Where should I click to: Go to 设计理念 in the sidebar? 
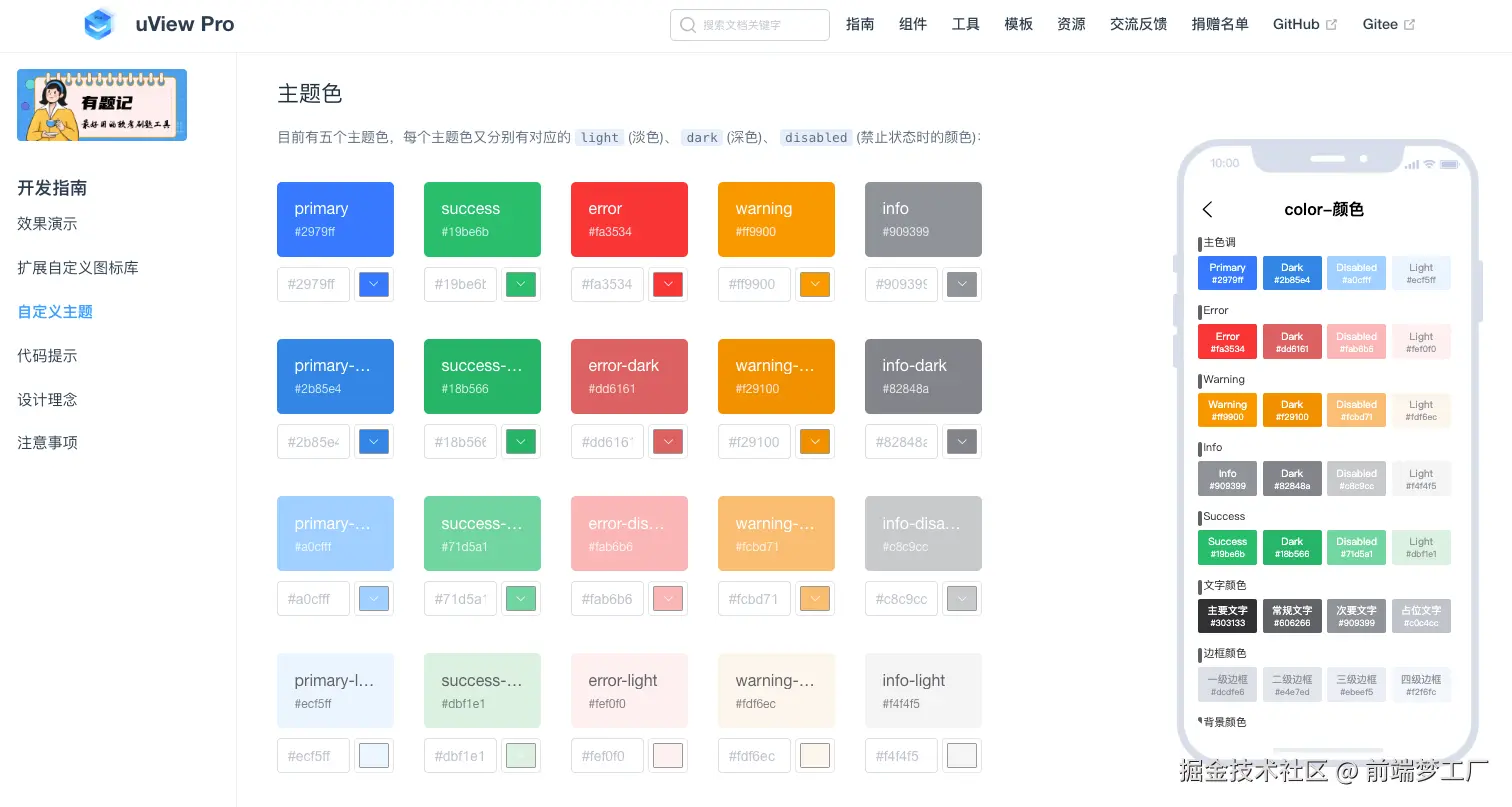click(x=47, y=400)
